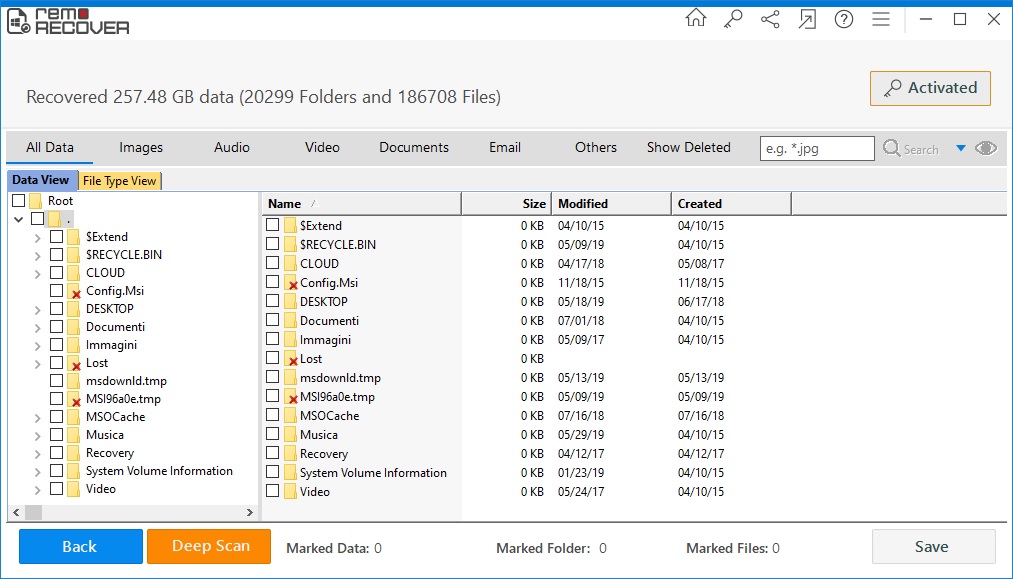Click the export arrow icon
The width and height of the screenshot is (1013, 579).
(x=807, y=19)
